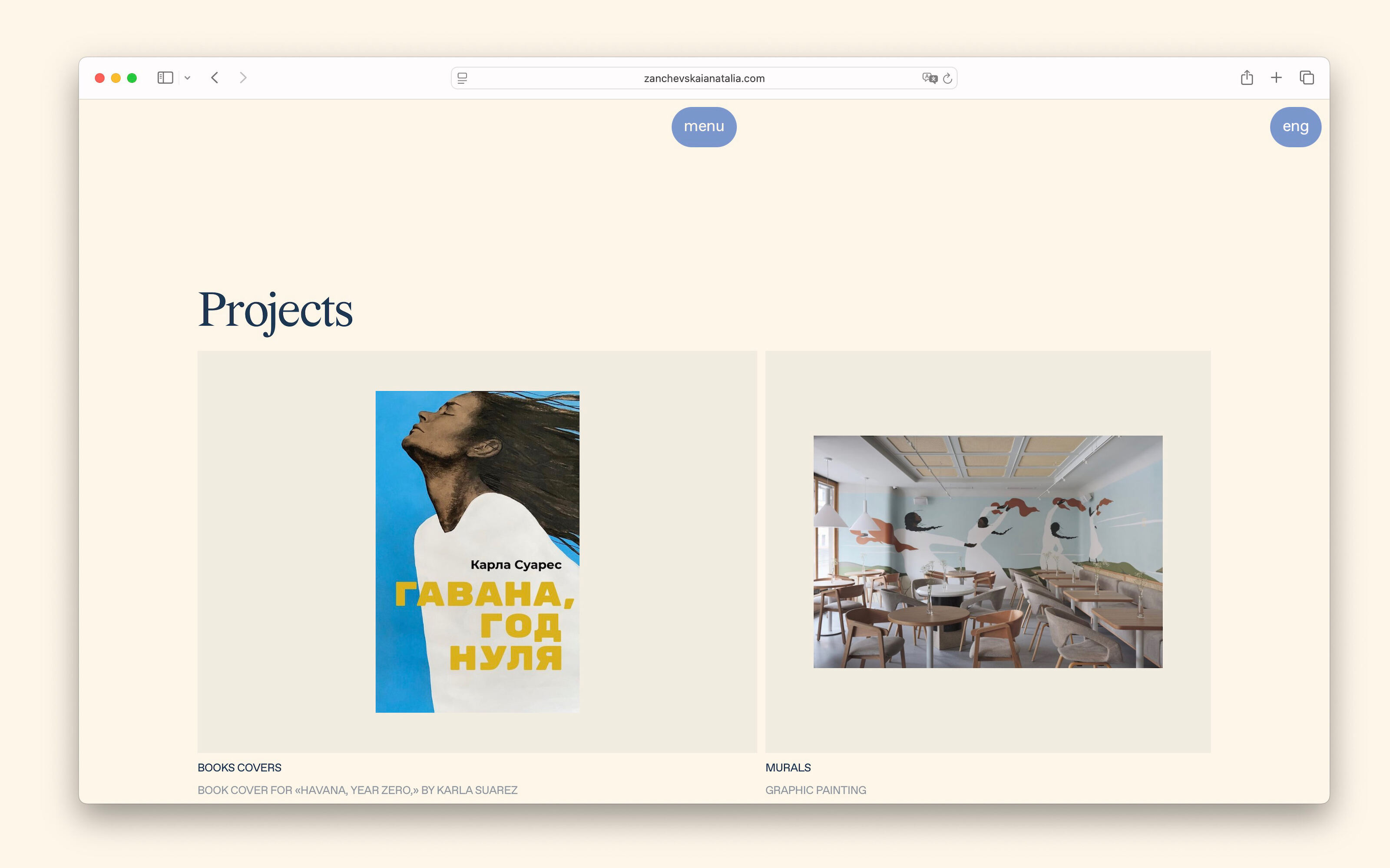Screen dimensions: 1390x868
Task: Open the page reader menu icon
Action: point(463,78)
